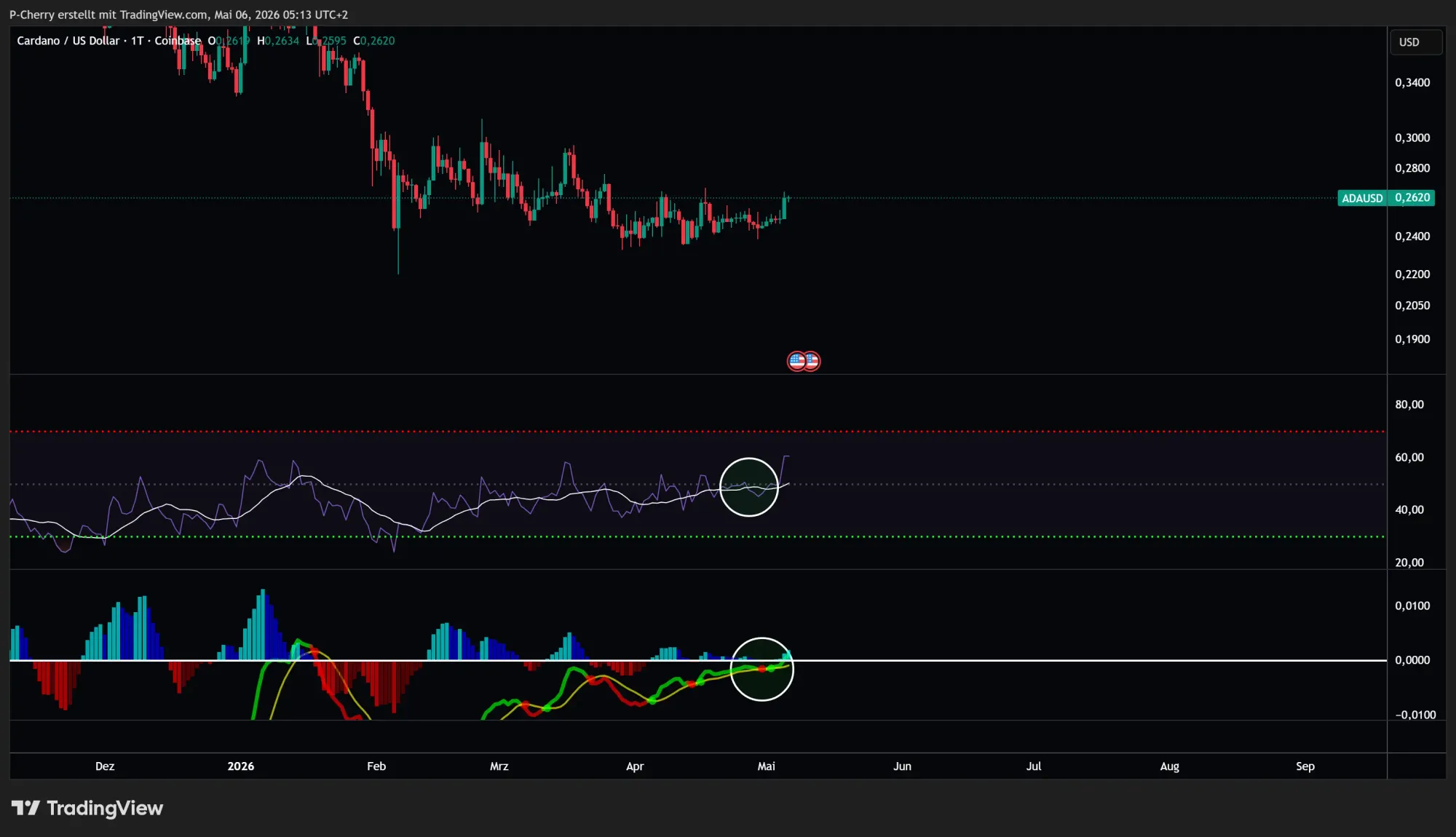1456x837 pixels.
Task: Open the USD currency selector
Action: [x=1415, y=42]
